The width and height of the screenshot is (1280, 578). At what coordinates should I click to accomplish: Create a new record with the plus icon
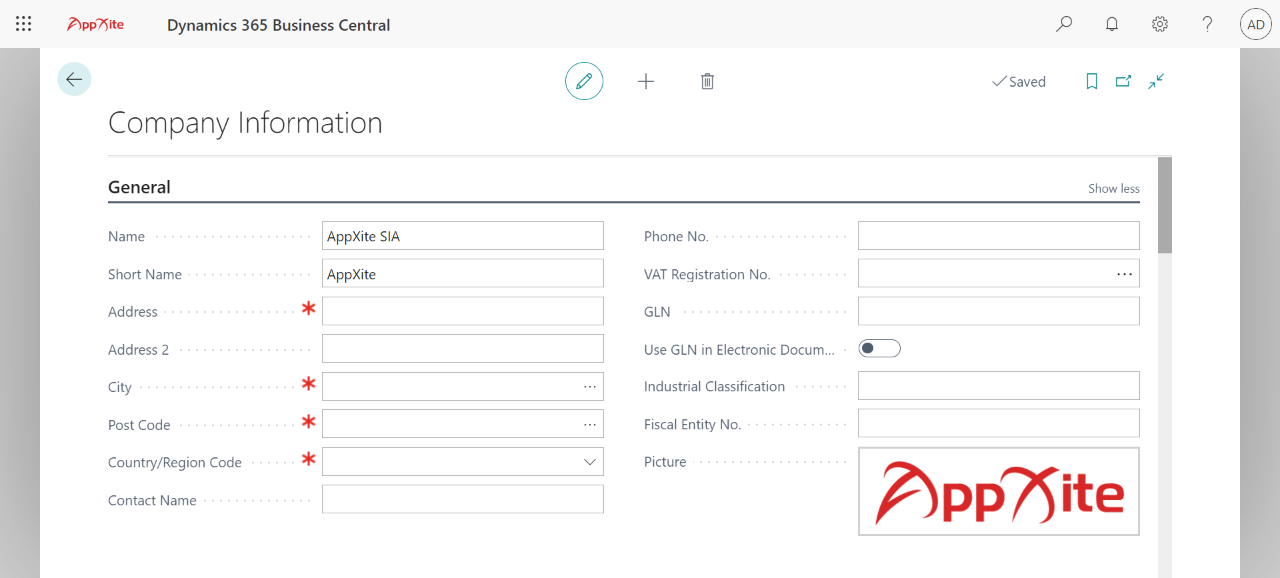pos(646,81)
